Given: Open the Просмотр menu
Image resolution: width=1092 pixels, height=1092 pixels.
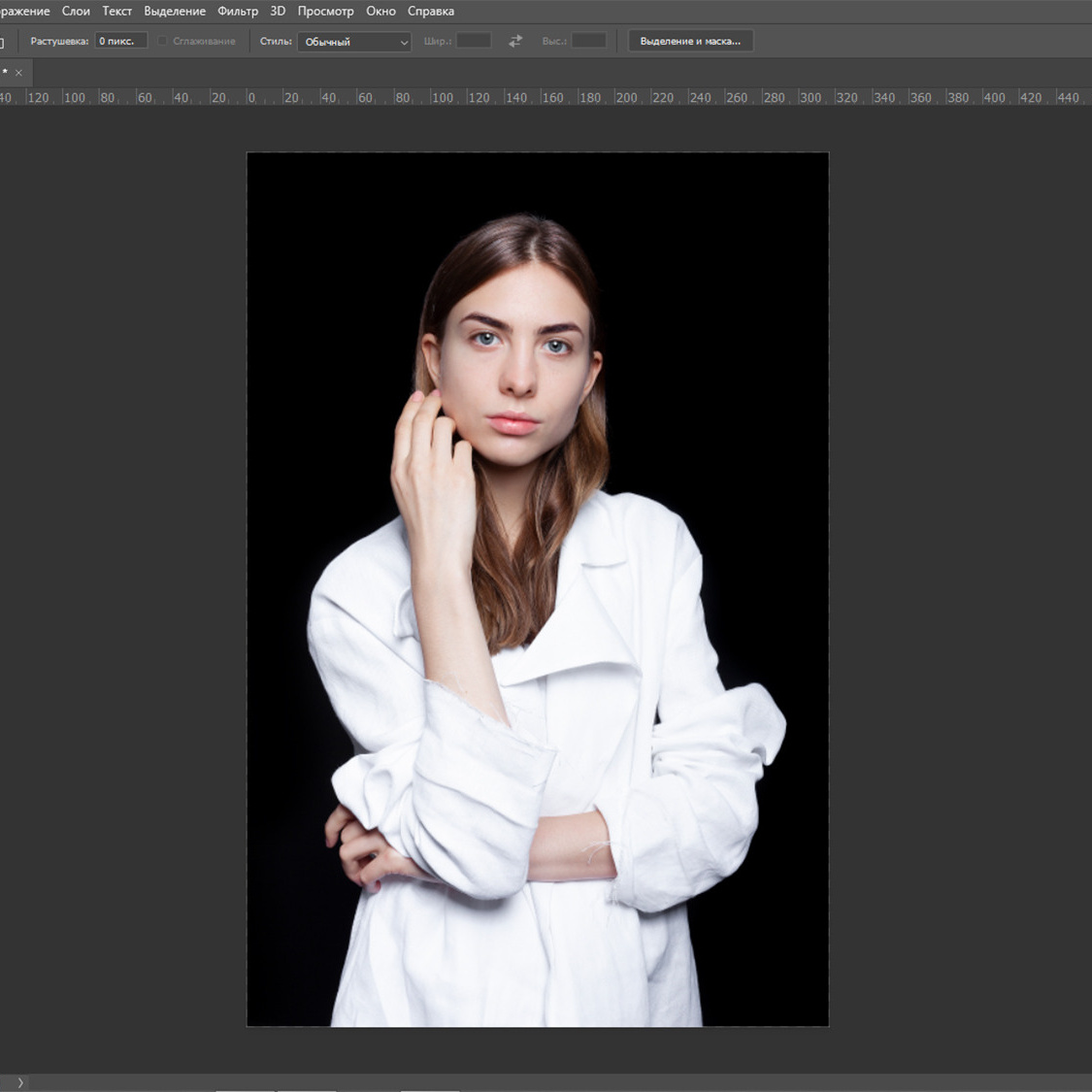Looking at the screenshot, I should tap(325, 11).
